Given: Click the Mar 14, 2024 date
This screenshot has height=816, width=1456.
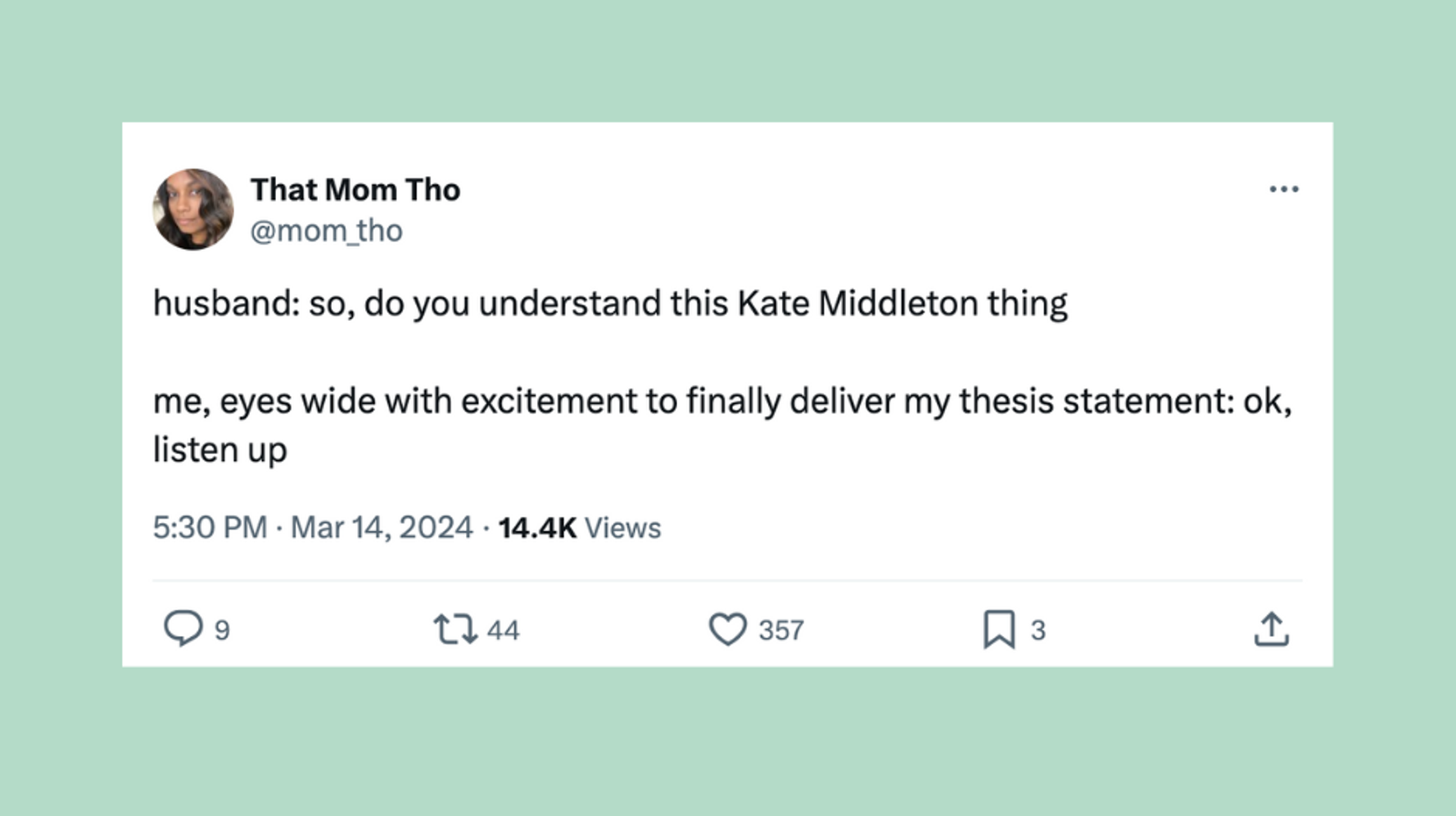Looking at the screenshot, I should coord(382,528).
